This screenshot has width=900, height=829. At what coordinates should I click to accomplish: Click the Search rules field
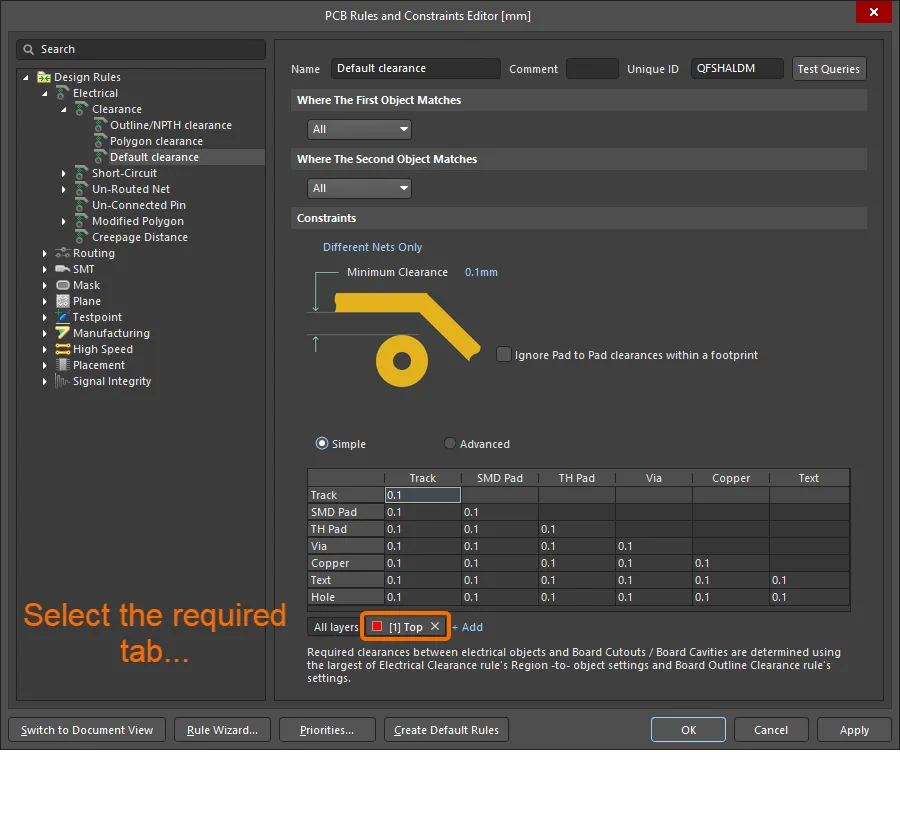141,49
